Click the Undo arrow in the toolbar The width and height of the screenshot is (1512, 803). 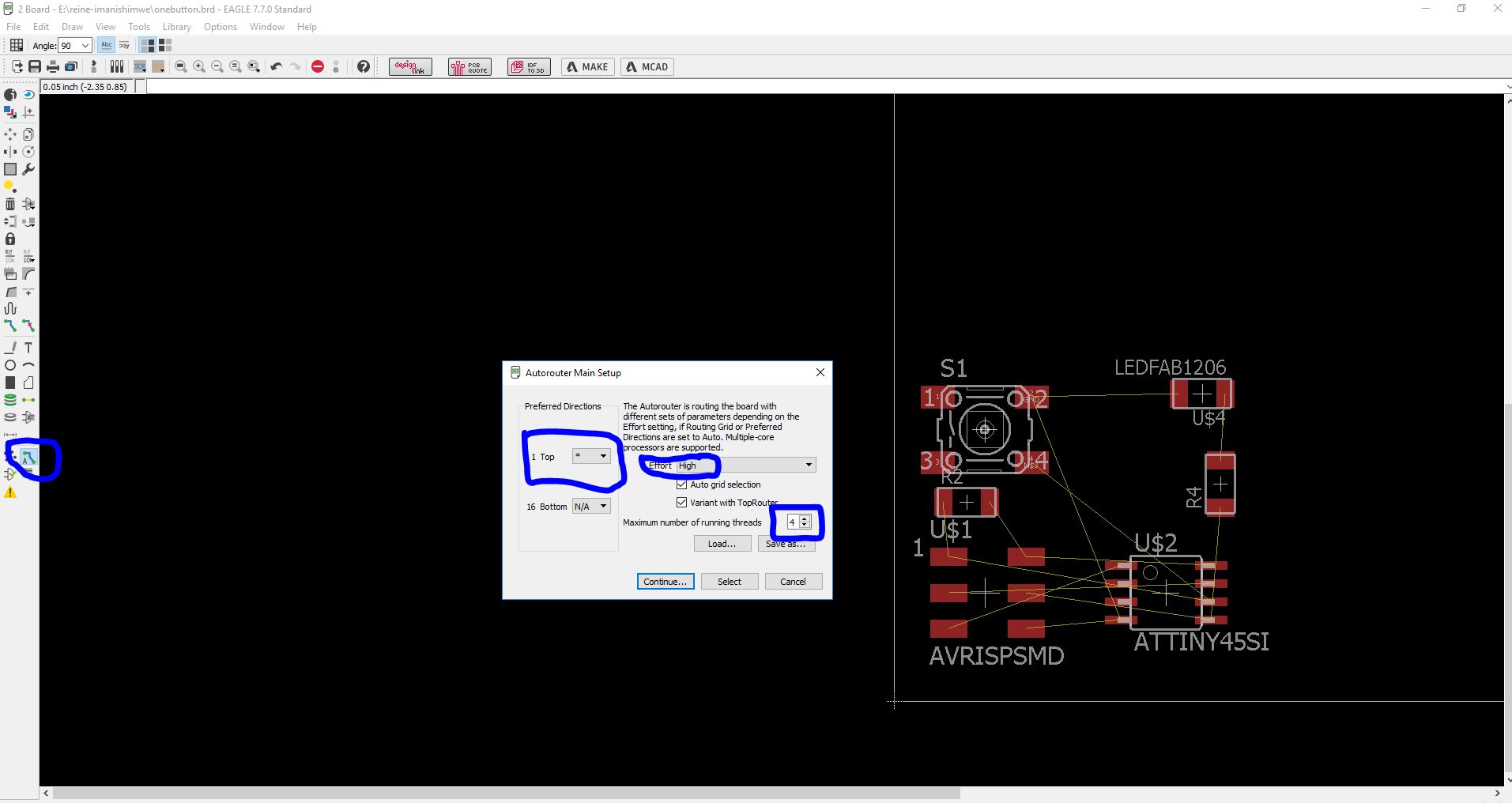(x=276, y=66)
